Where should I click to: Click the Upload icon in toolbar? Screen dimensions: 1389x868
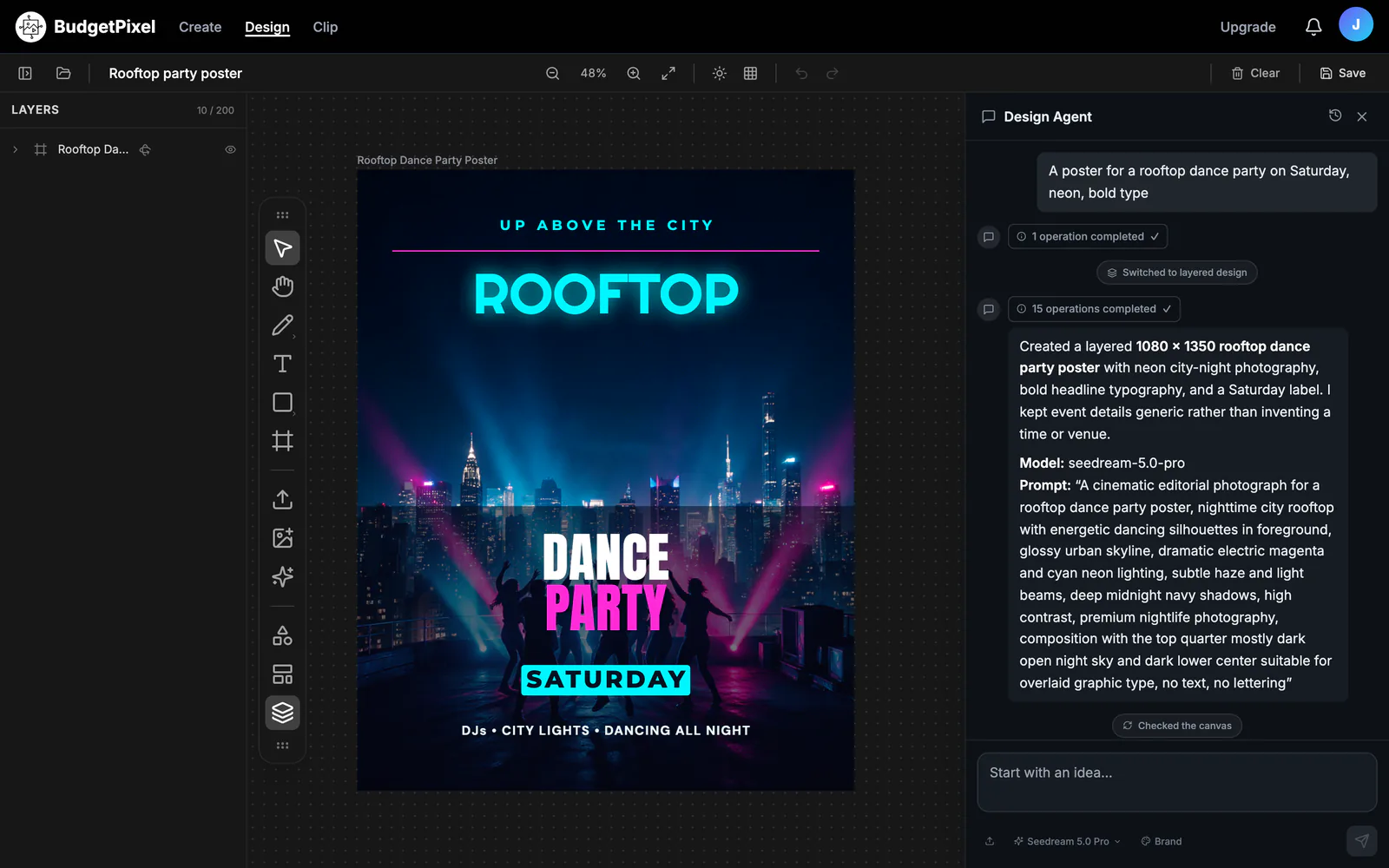coord(282,499)
